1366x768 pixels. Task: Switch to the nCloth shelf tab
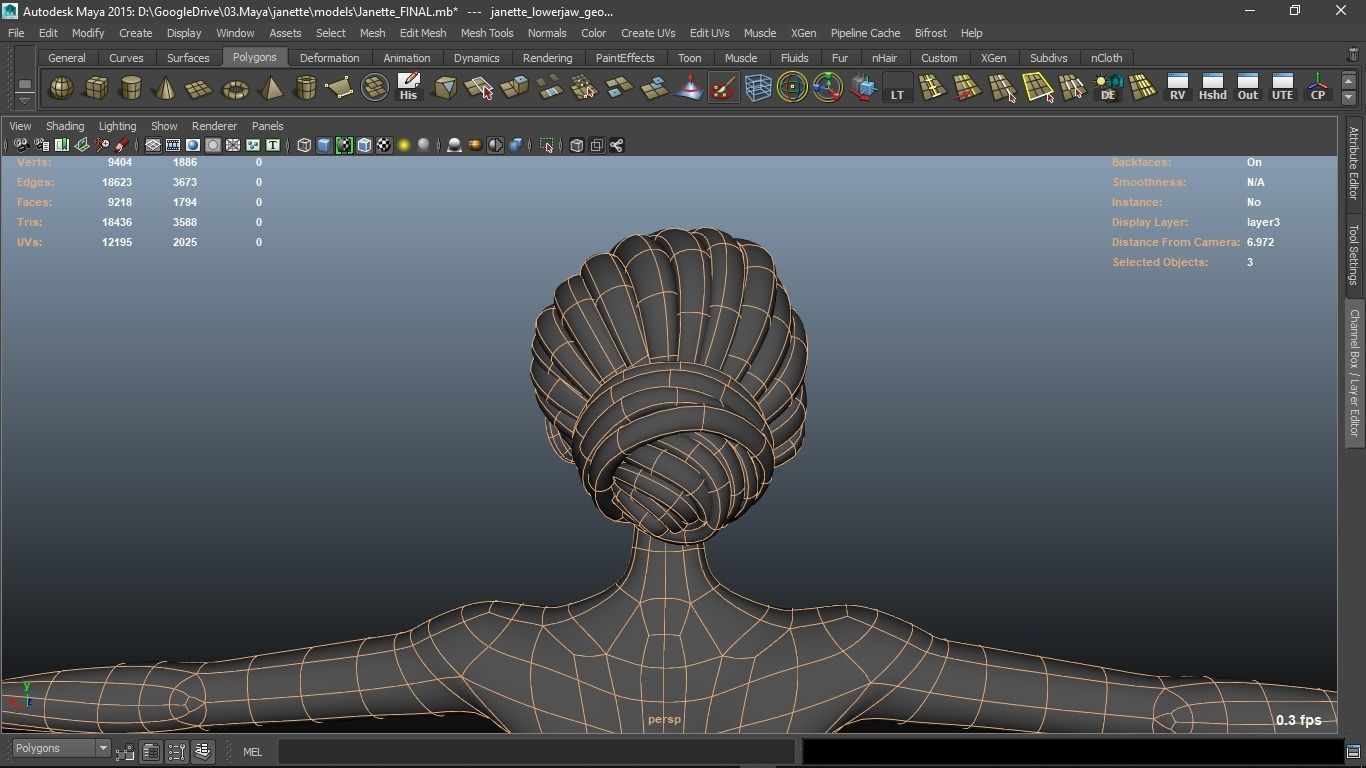pos(1106,58)
